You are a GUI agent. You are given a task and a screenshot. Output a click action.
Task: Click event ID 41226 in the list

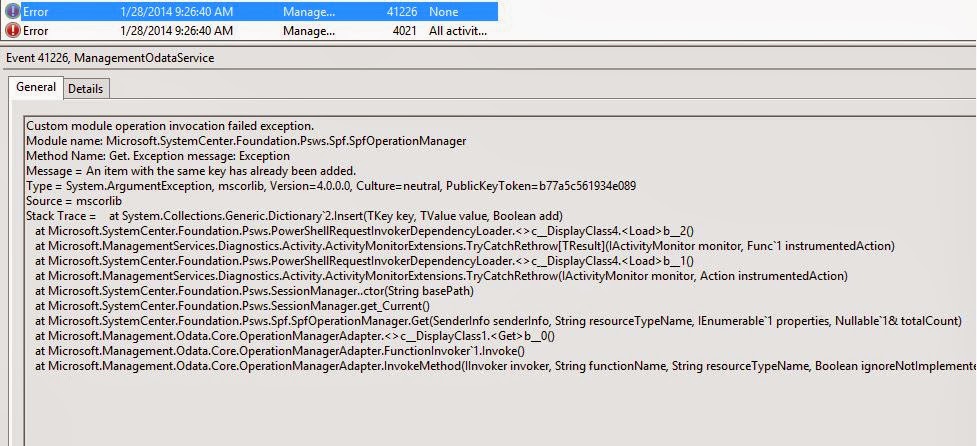point(401,12)
